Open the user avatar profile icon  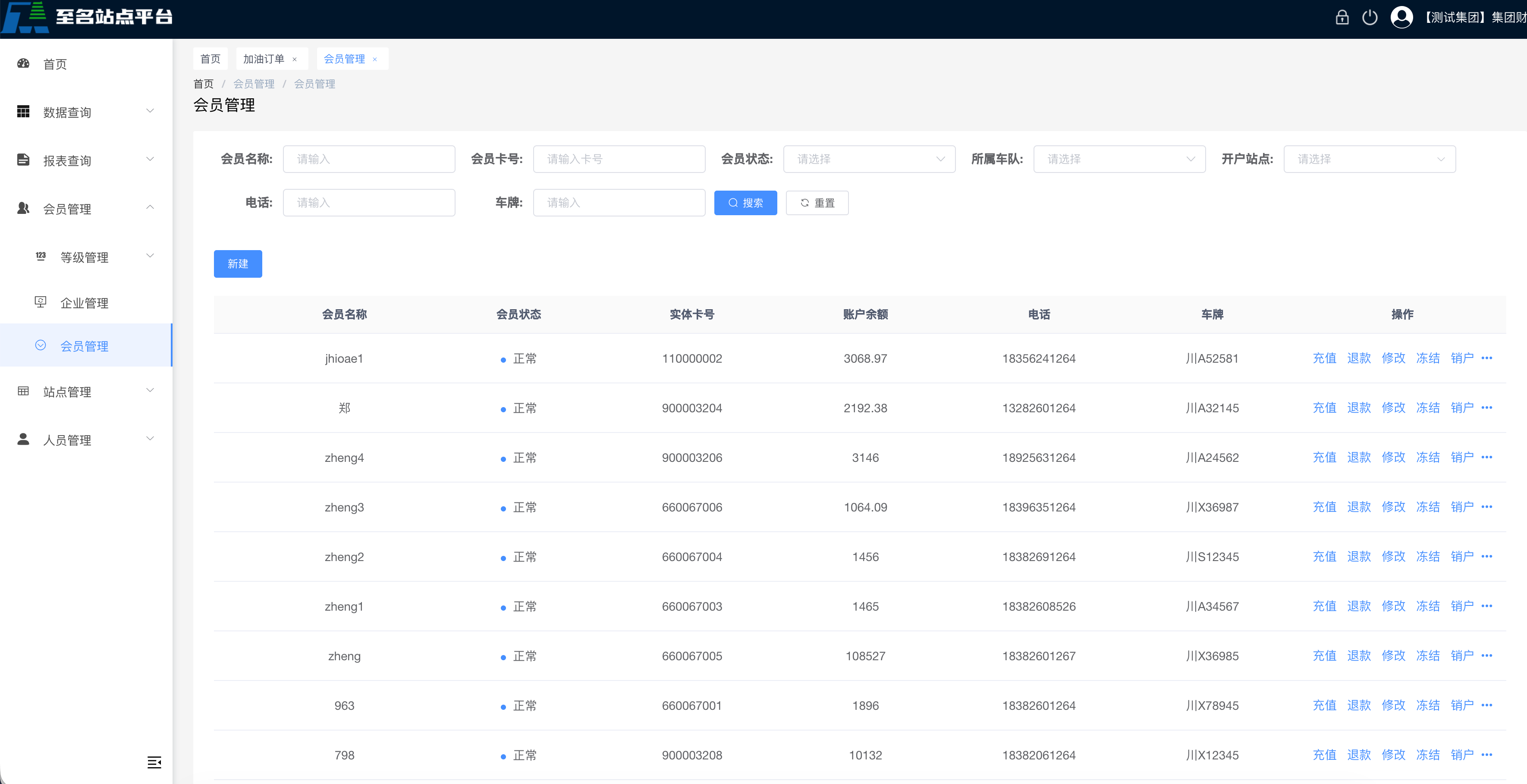(1402, 17)
